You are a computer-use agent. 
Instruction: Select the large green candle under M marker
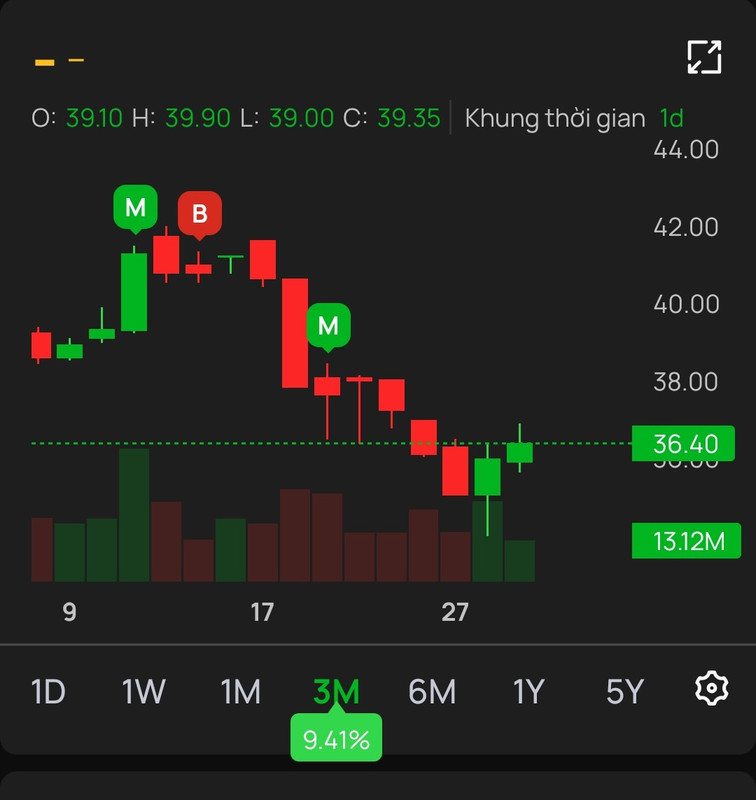[134, 292]
